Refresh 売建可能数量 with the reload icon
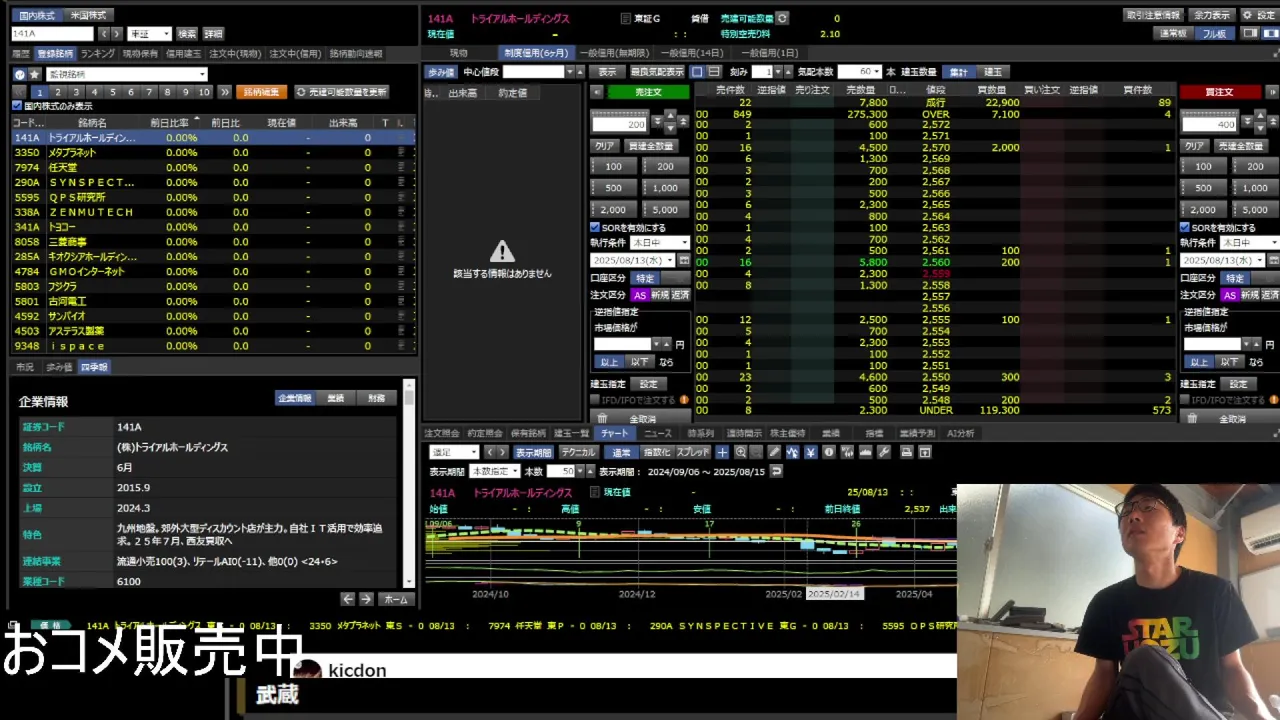The height and width of the screenshot is (720, 1280). point(782,18)
